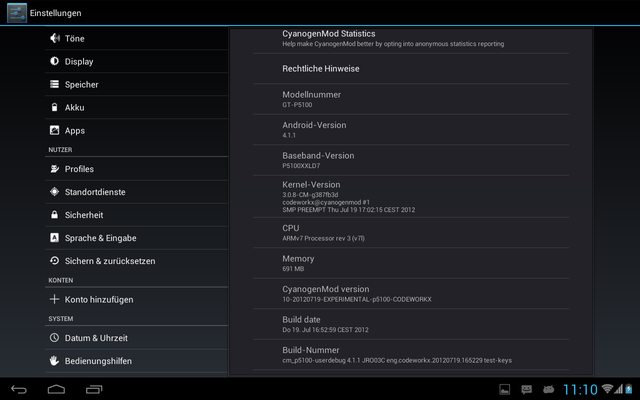Open Bedienungshilfen accessibility settings
The width and height of the screenshot is (640, 400).
point(98,361)
